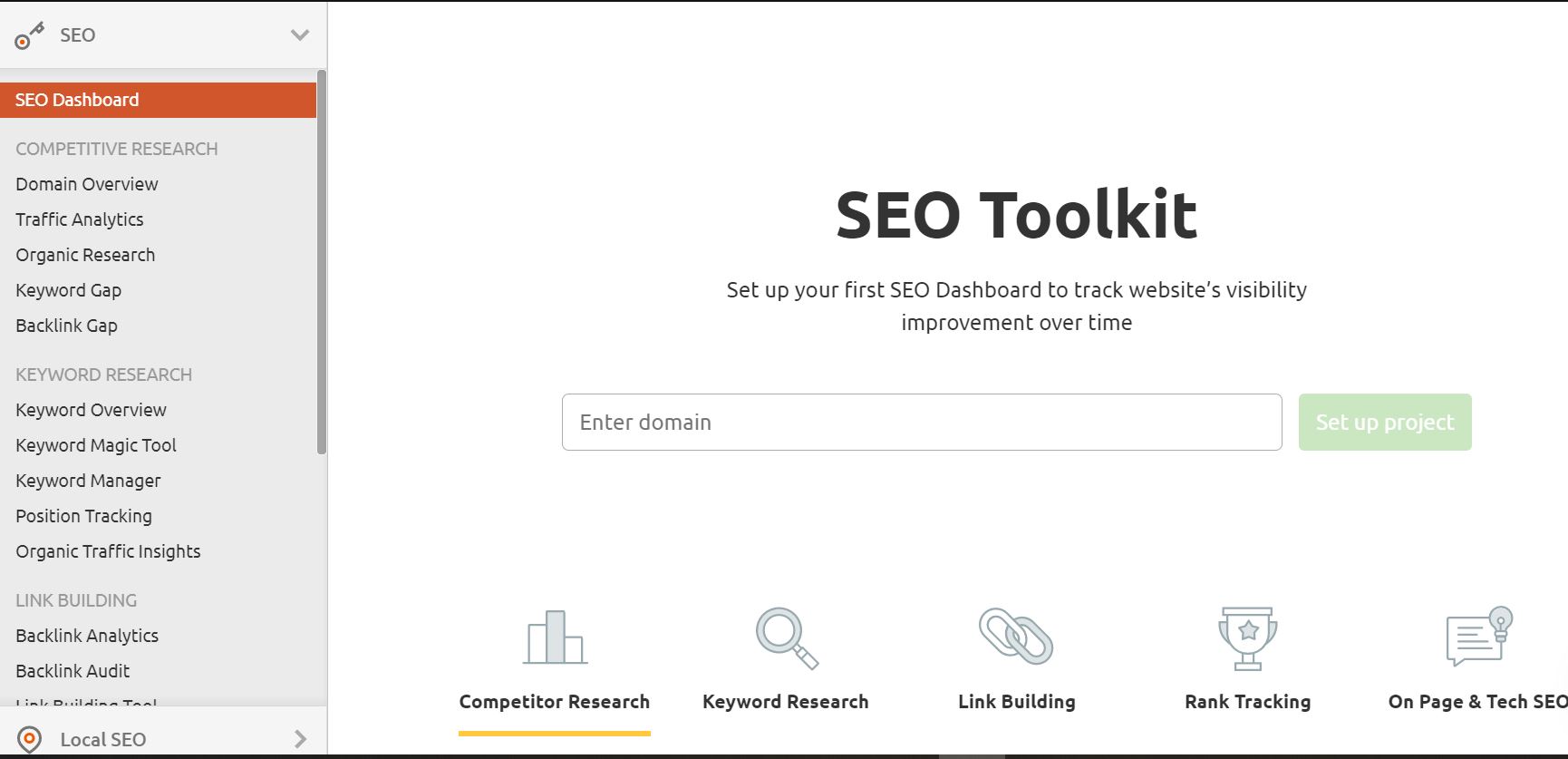Switch to the Rank Tracking tab label

[1248, 702]
